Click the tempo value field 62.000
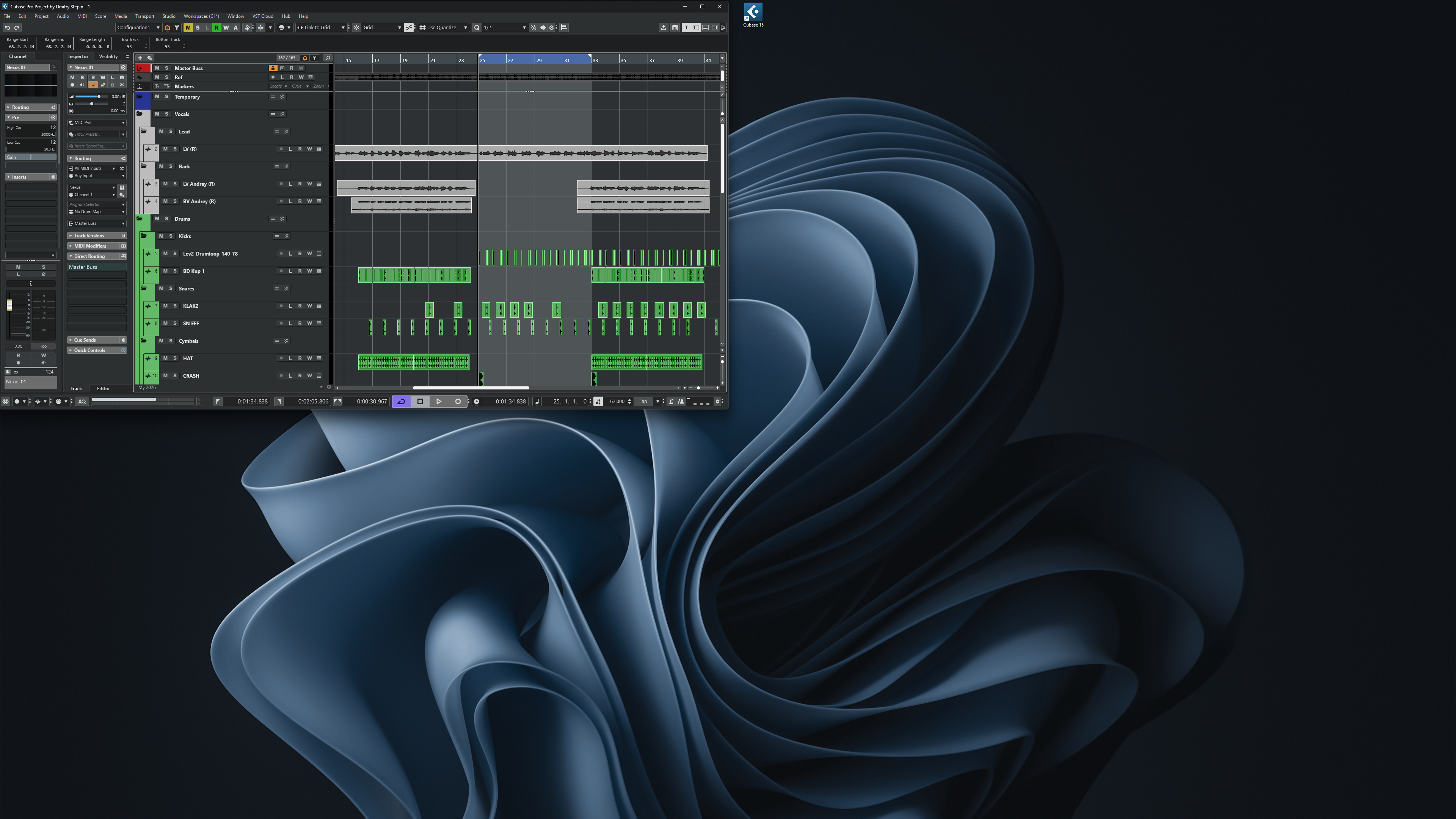Screen dimensions: 1456x819 (617, 401)
